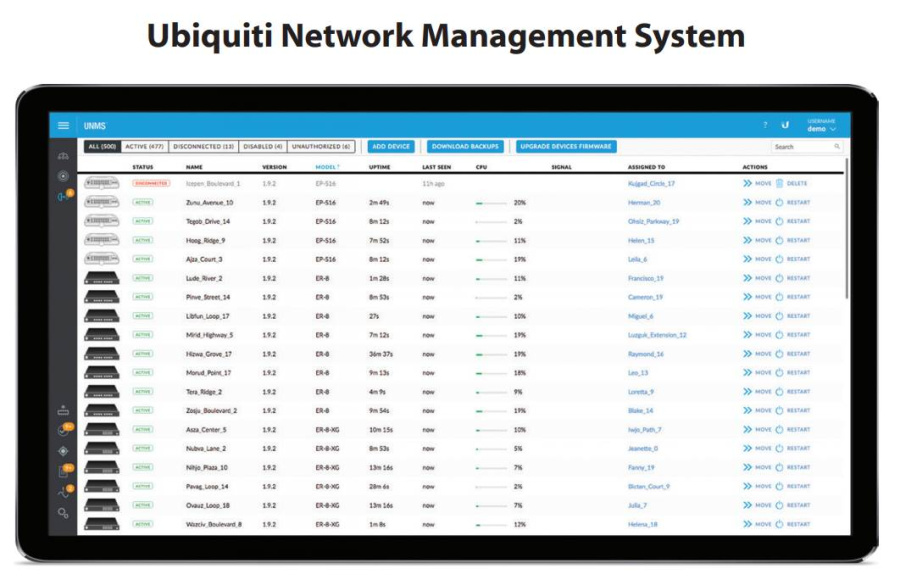Switch to the UNAUTHORIZED (6) tab
This screenshot has height=580, width=900.
click(x=321, y=147)
